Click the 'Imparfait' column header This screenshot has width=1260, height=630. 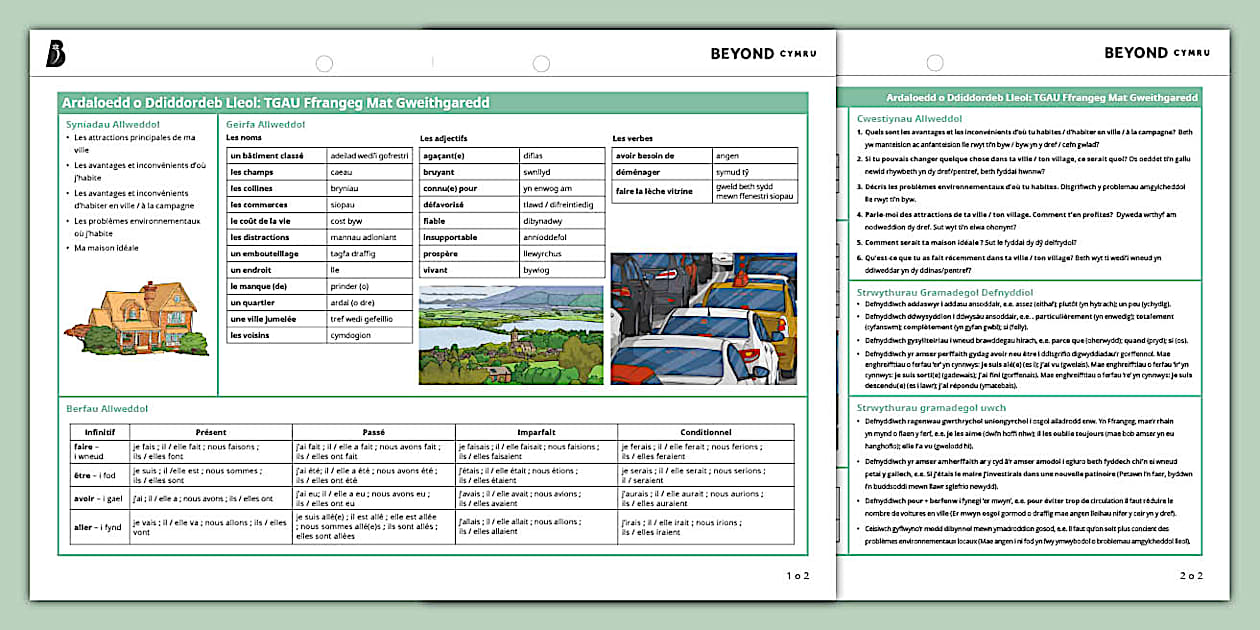(x=536, y=432)
